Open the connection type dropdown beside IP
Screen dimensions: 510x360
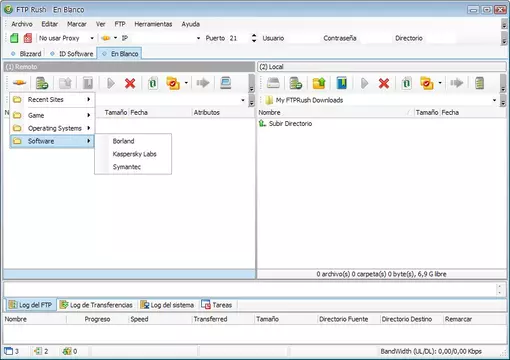(115, 38)
